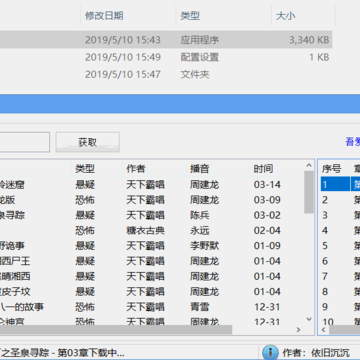Click the book list scroll-right arrow

click(x=298, y=330)
